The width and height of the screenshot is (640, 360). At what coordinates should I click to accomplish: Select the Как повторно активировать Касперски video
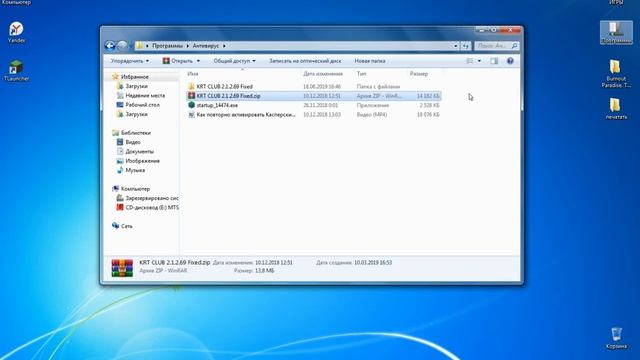(246, 115)
